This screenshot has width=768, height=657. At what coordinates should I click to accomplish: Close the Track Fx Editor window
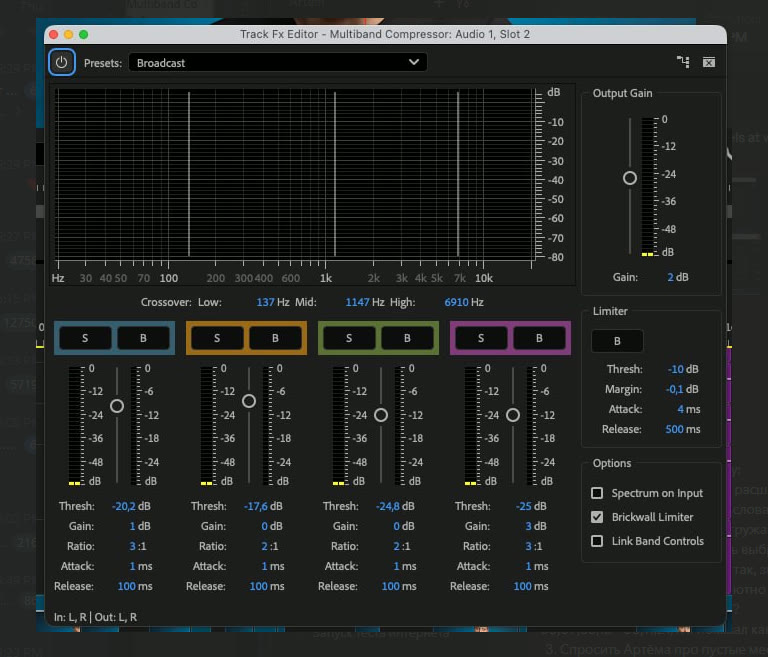54,34
